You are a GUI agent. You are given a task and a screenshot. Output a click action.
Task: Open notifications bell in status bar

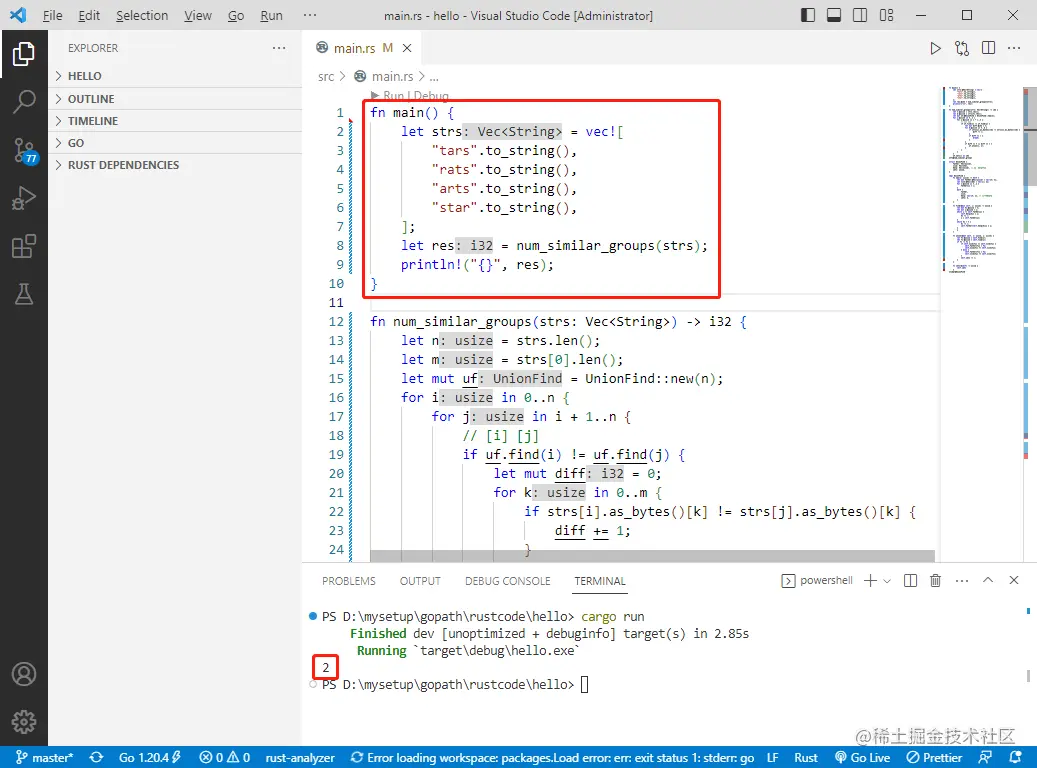coord(1016,757)
